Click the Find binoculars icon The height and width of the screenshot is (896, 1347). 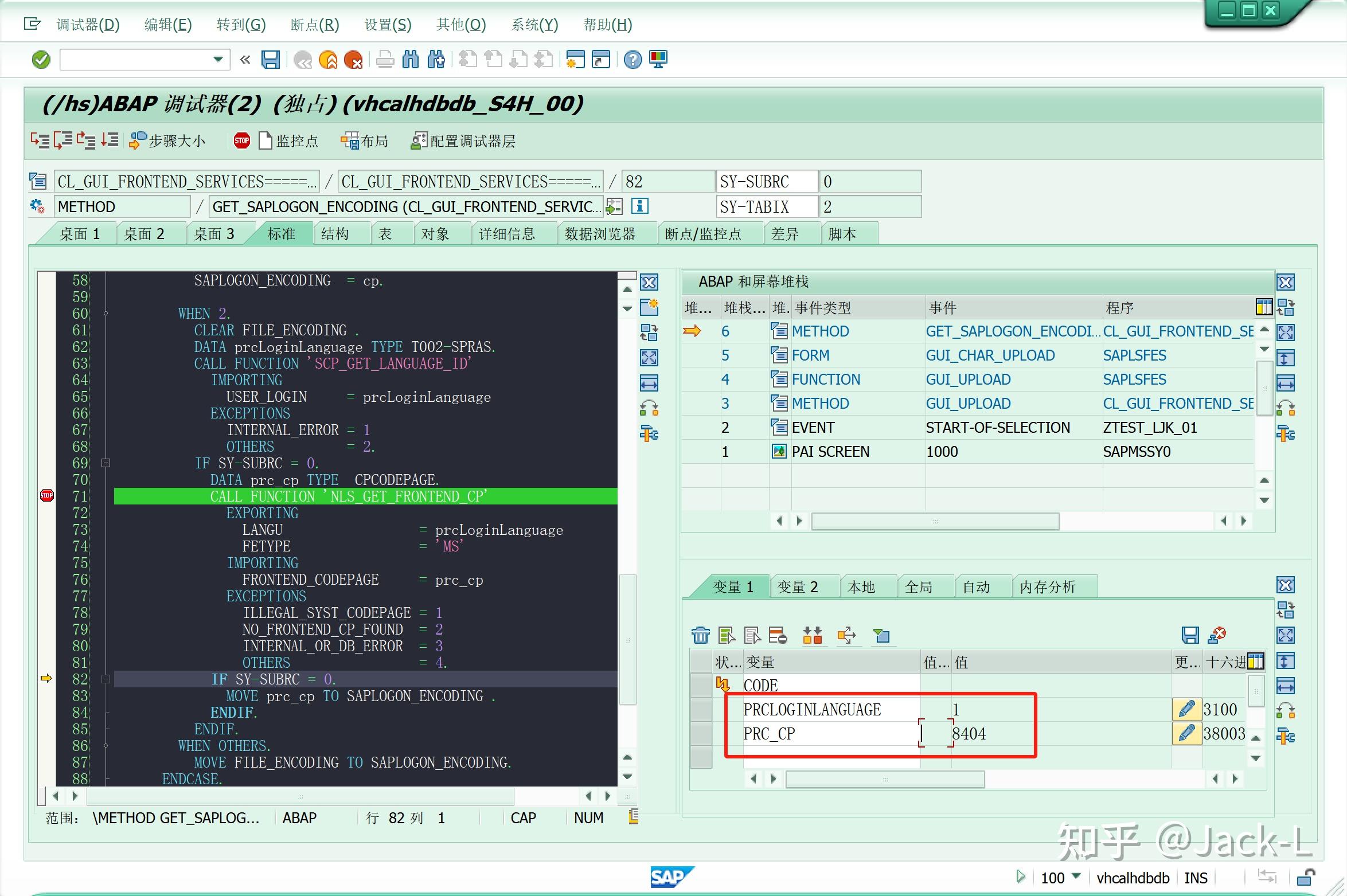point(411,60)
